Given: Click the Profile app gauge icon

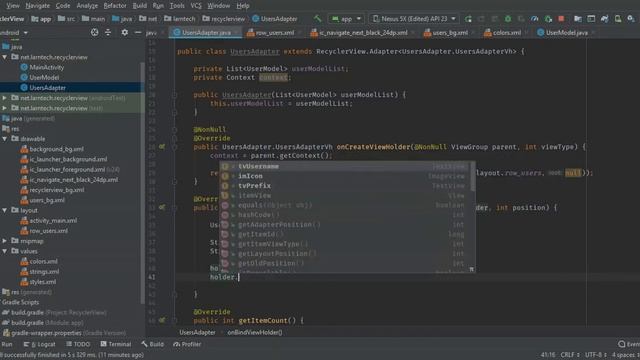Looking at the screenshot, I should coord(535,19).
